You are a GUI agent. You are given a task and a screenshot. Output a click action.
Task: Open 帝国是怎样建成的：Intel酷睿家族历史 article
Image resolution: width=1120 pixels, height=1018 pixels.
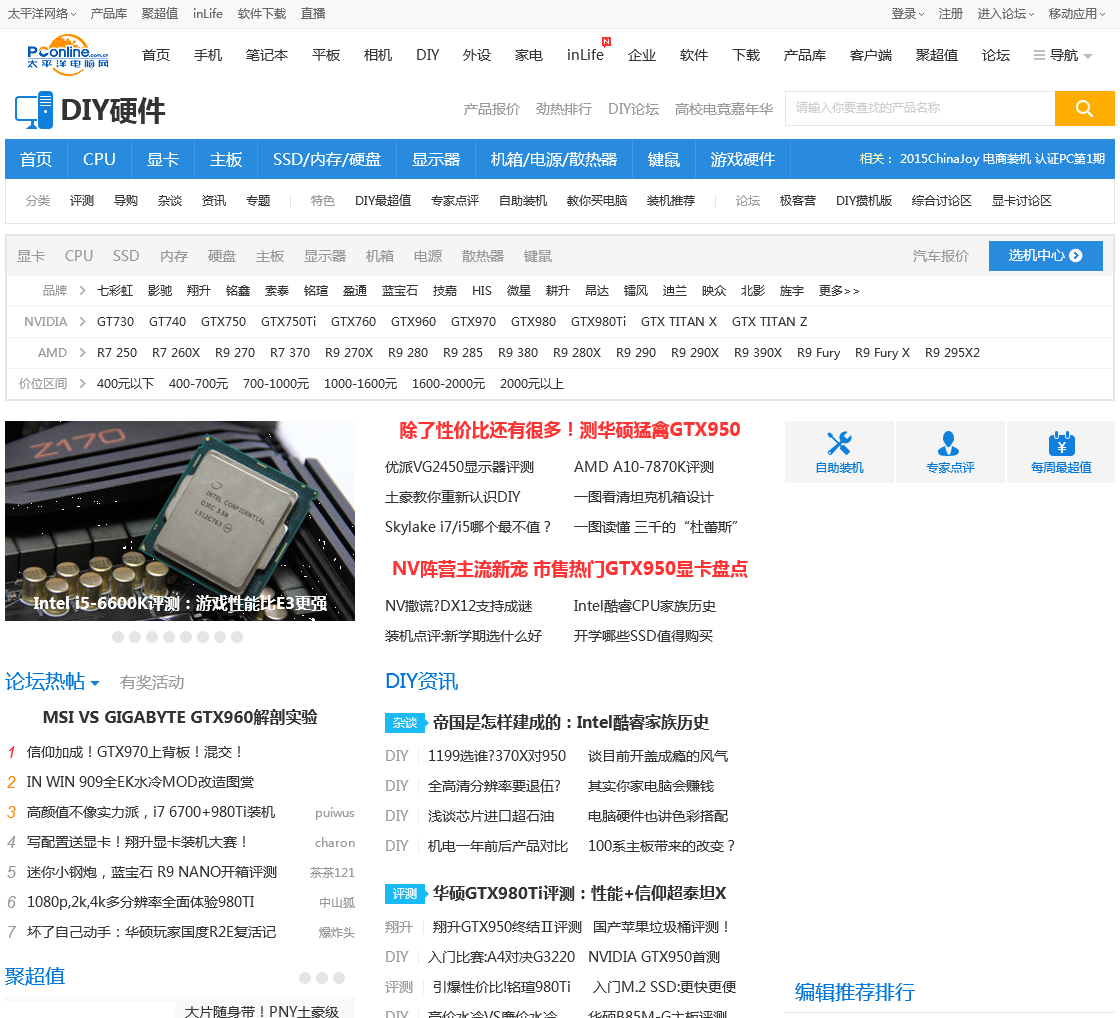571,723
